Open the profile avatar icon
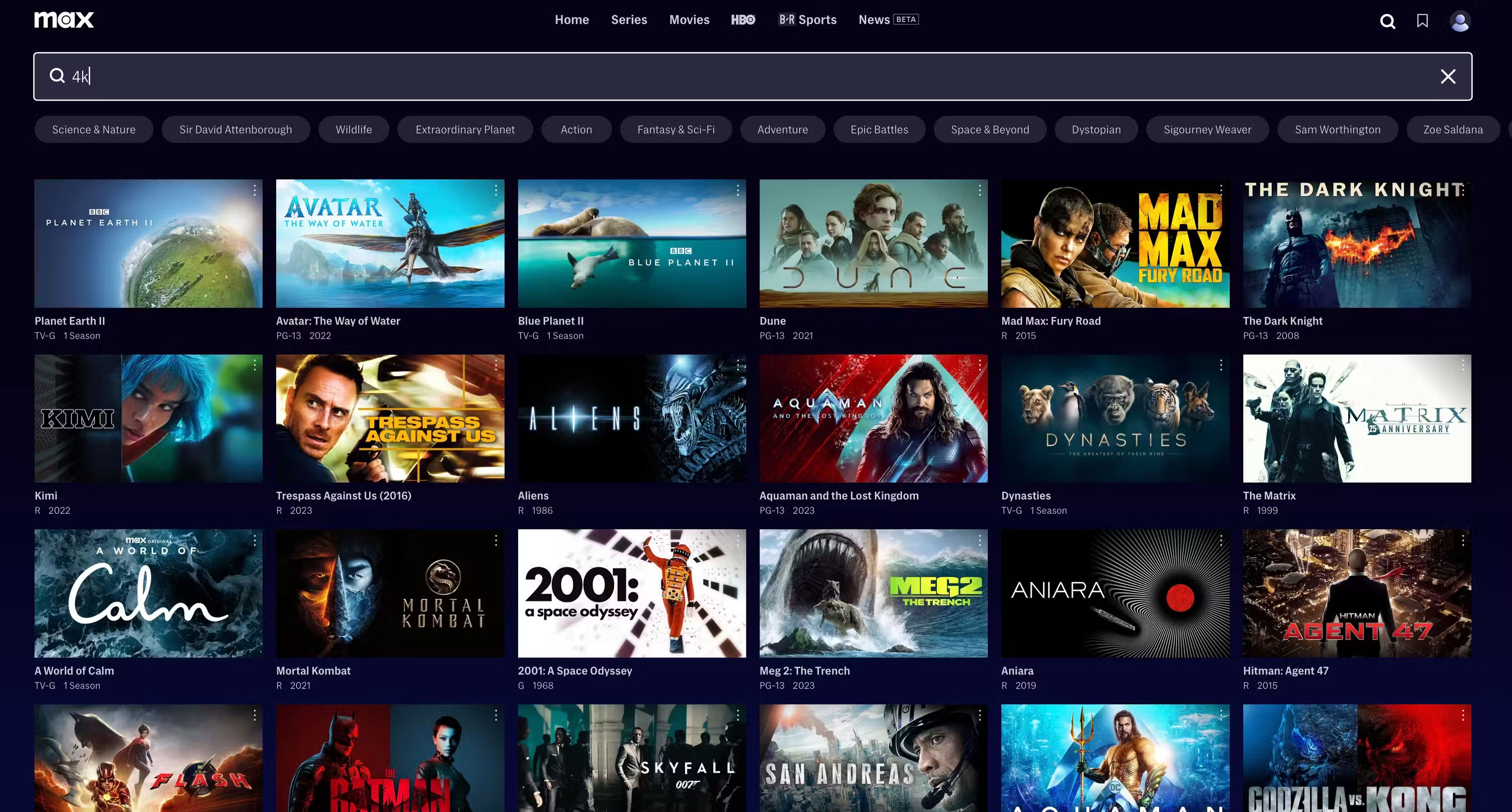Viewport: 1512px width, 812px height. tap(1460, 22)
